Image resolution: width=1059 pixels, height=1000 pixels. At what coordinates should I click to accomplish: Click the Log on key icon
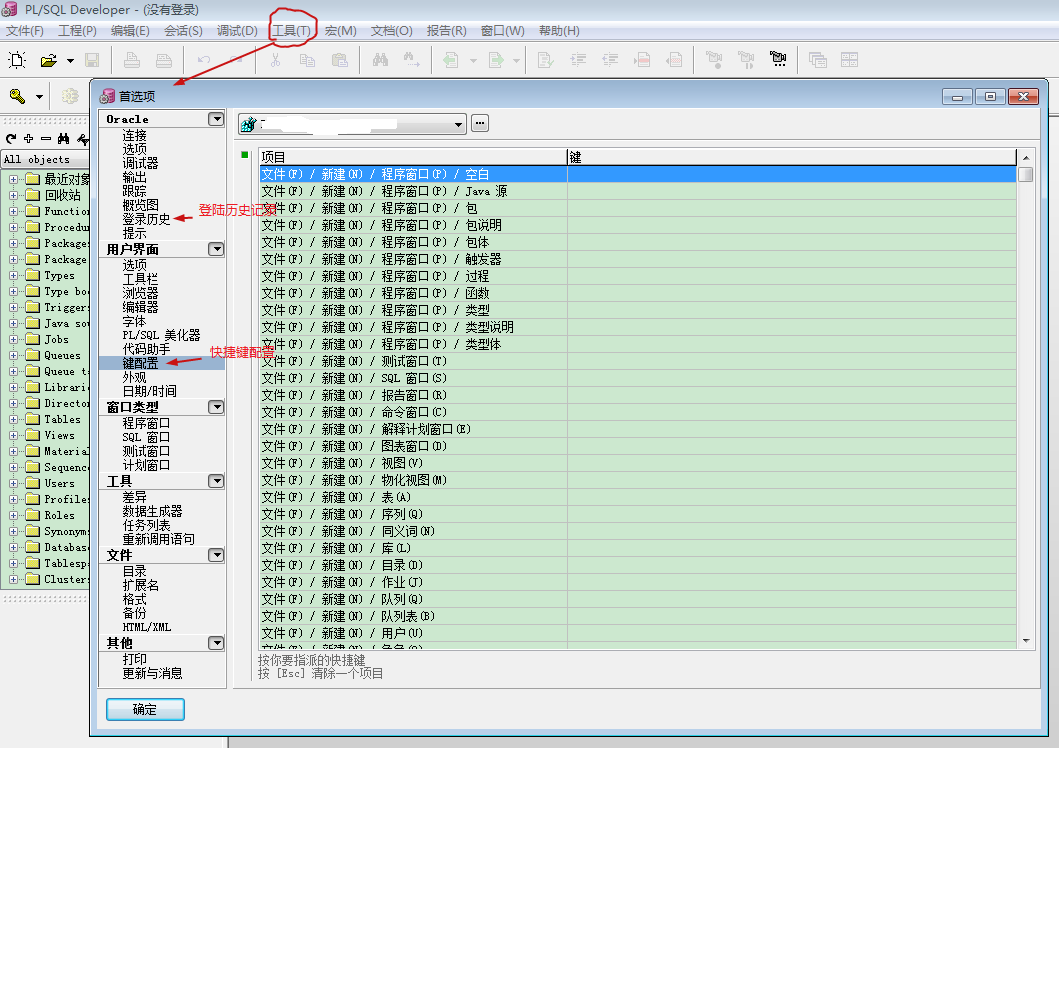[17, 97]
